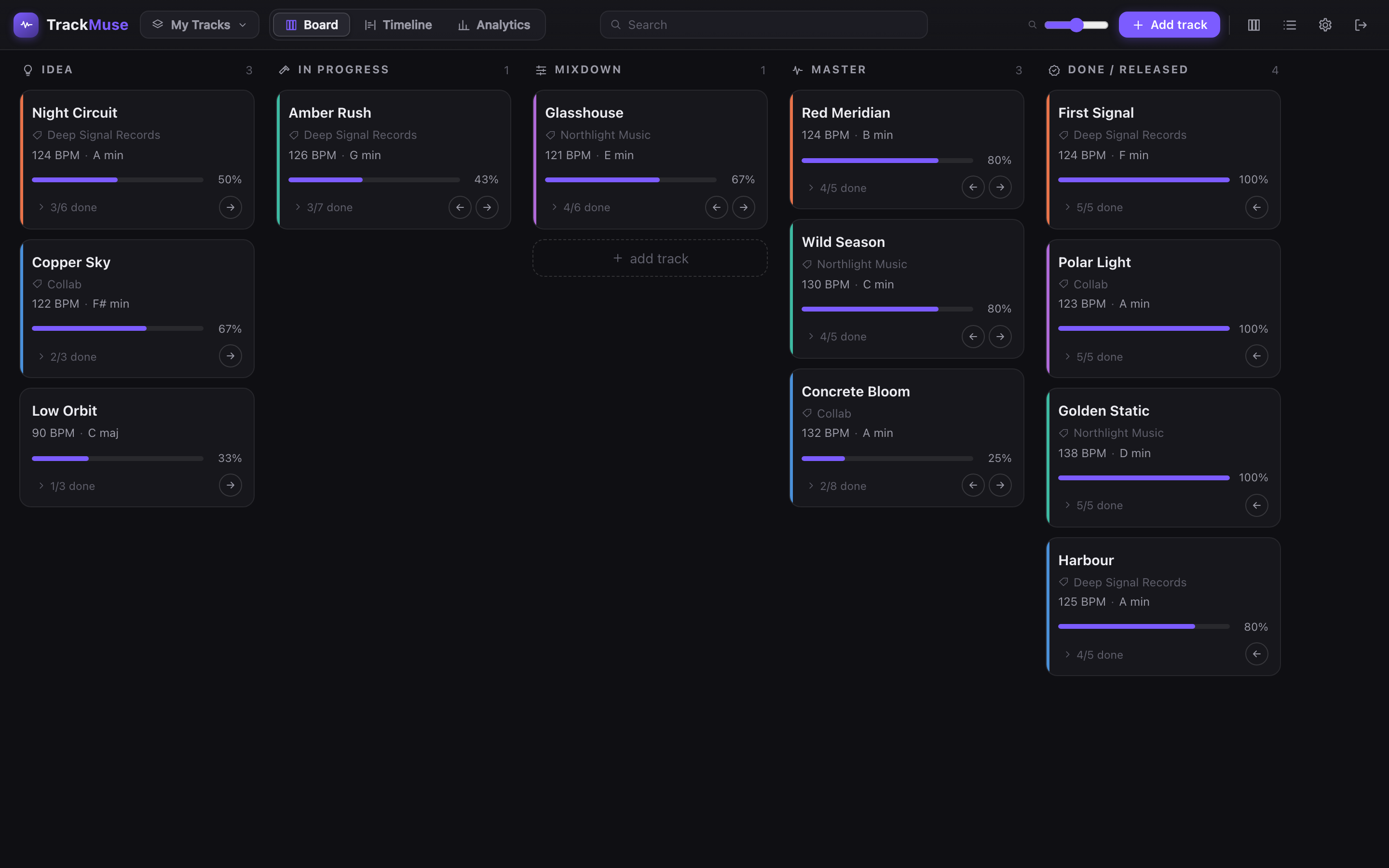This screenshot has height=868, width=1389.
Task: Expand Harbour 4/5 done checklist
Action: click(1093, 654)
